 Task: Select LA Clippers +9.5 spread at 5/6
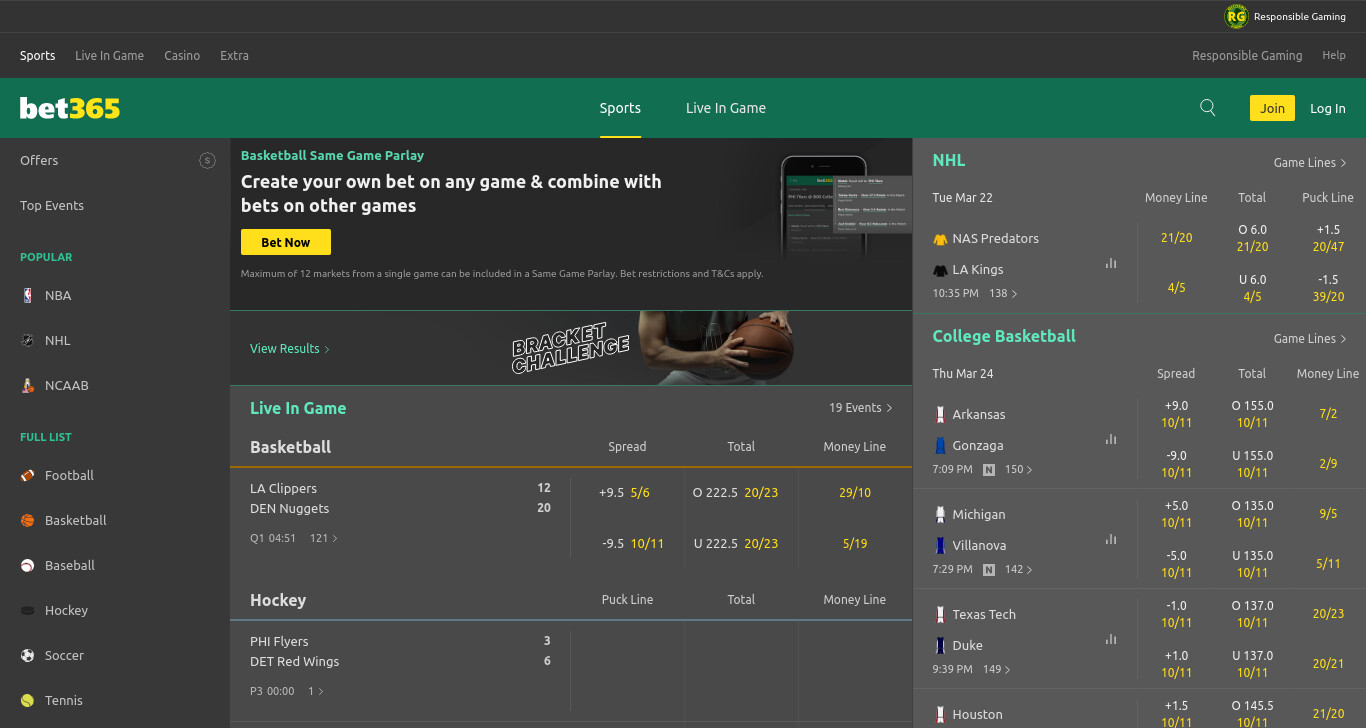tap(627, 492)
